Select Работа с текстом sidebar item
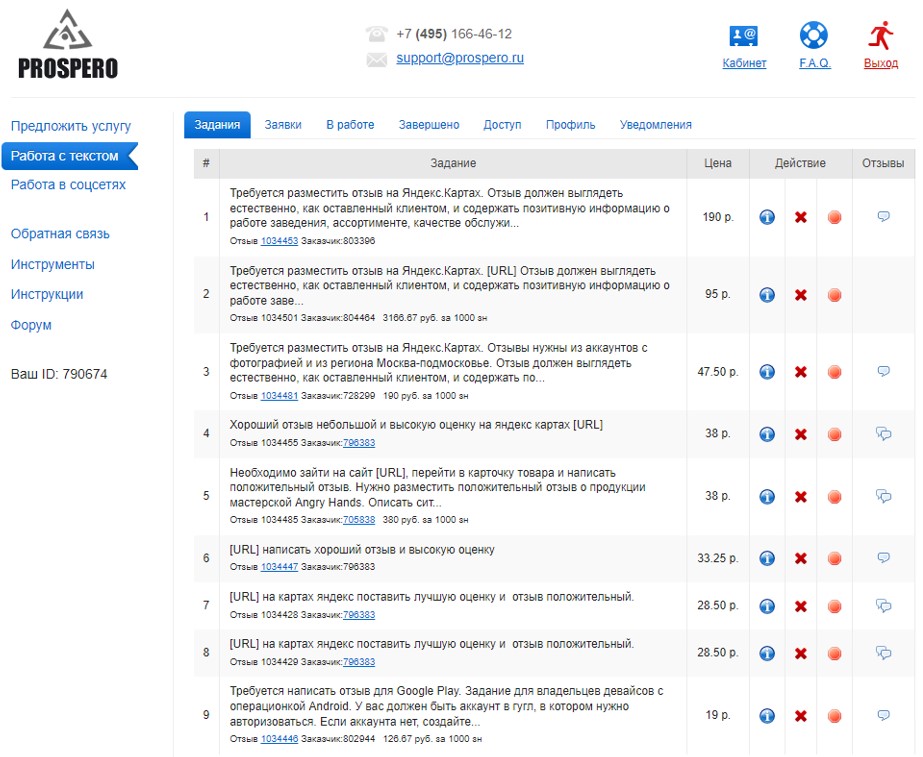The height and width of the screenshot is (757, 923). click(x=69, y=156)
